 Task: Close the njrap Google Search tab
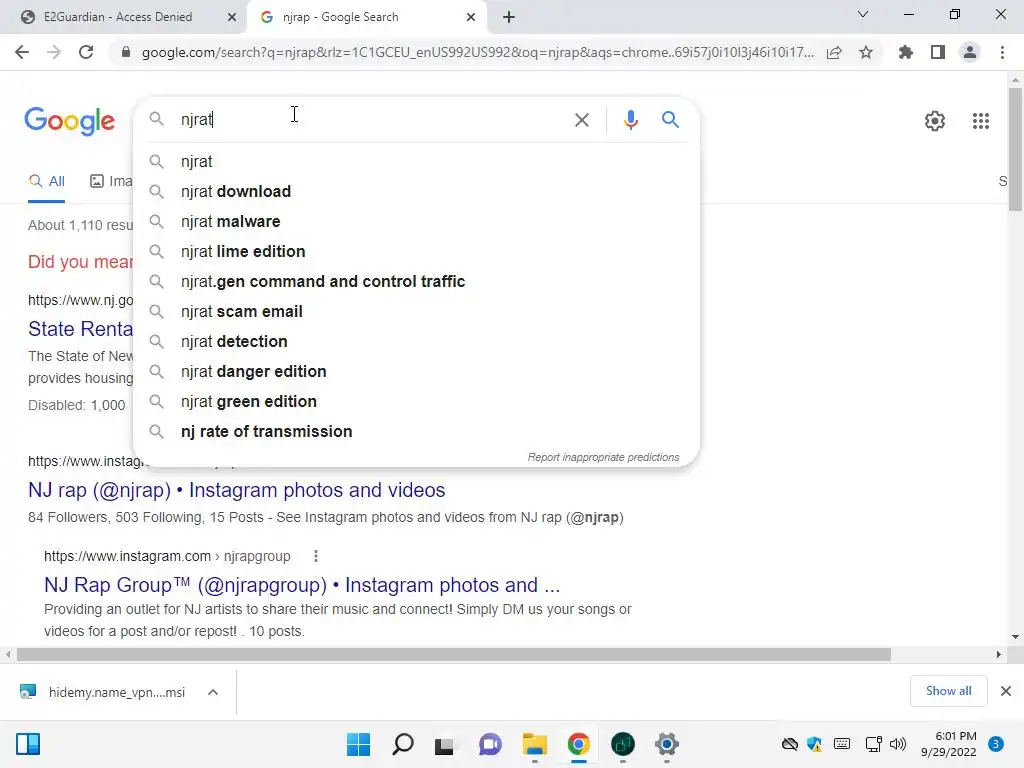coord(471,17)
